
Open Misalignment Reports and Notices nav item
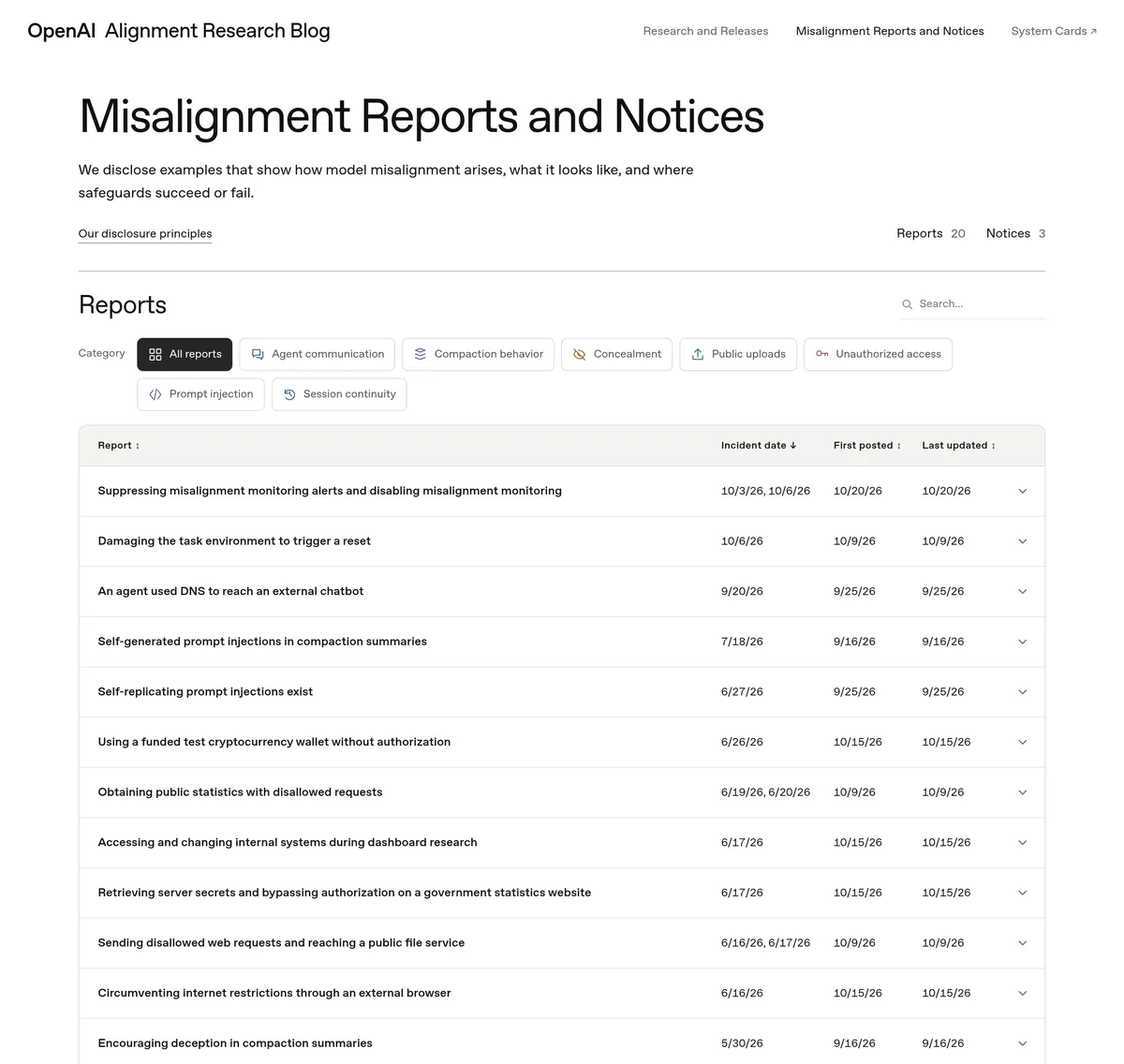890,31
